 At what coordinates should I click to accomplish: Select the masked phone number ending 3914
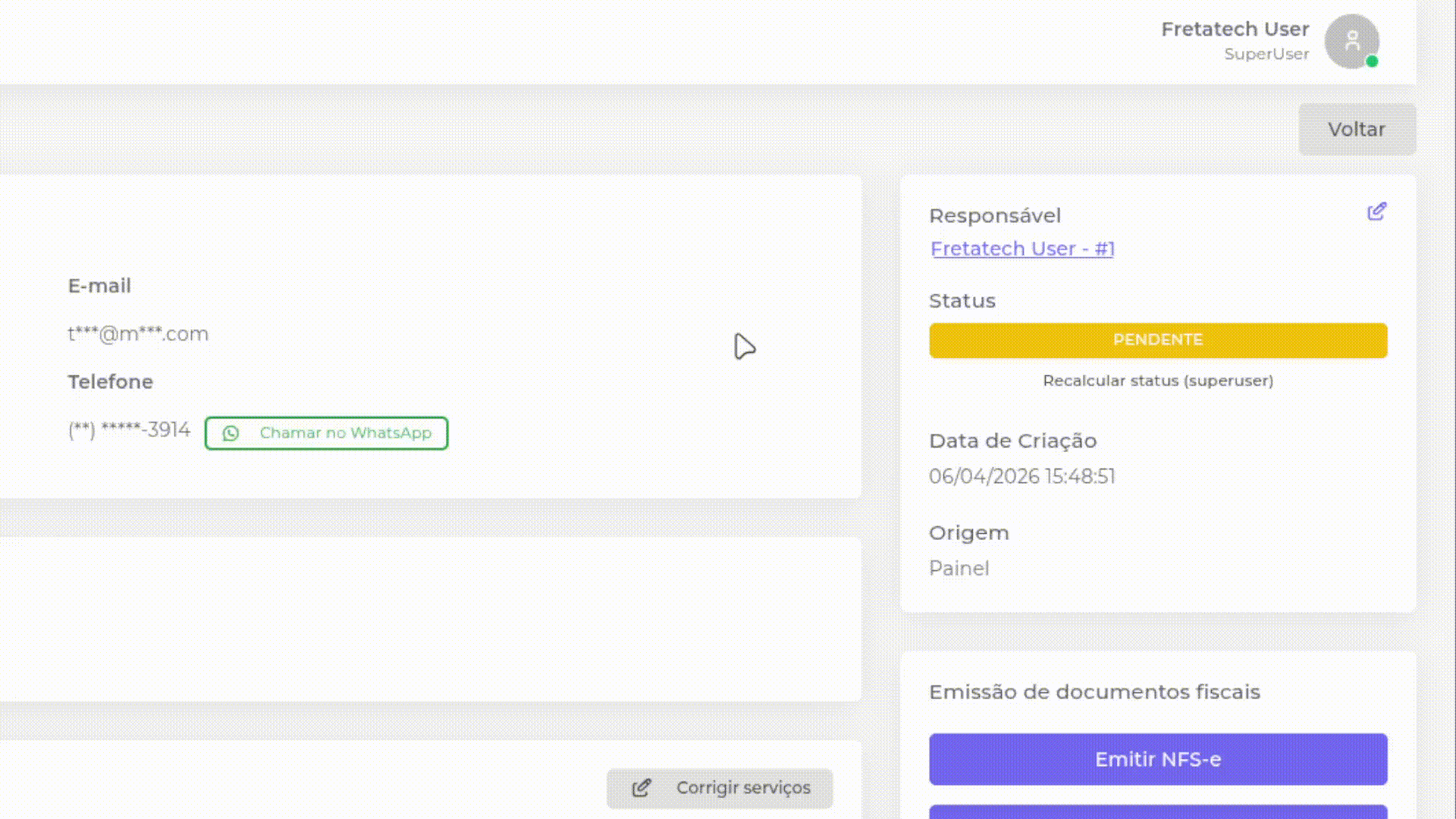click(x=129, y=430)
